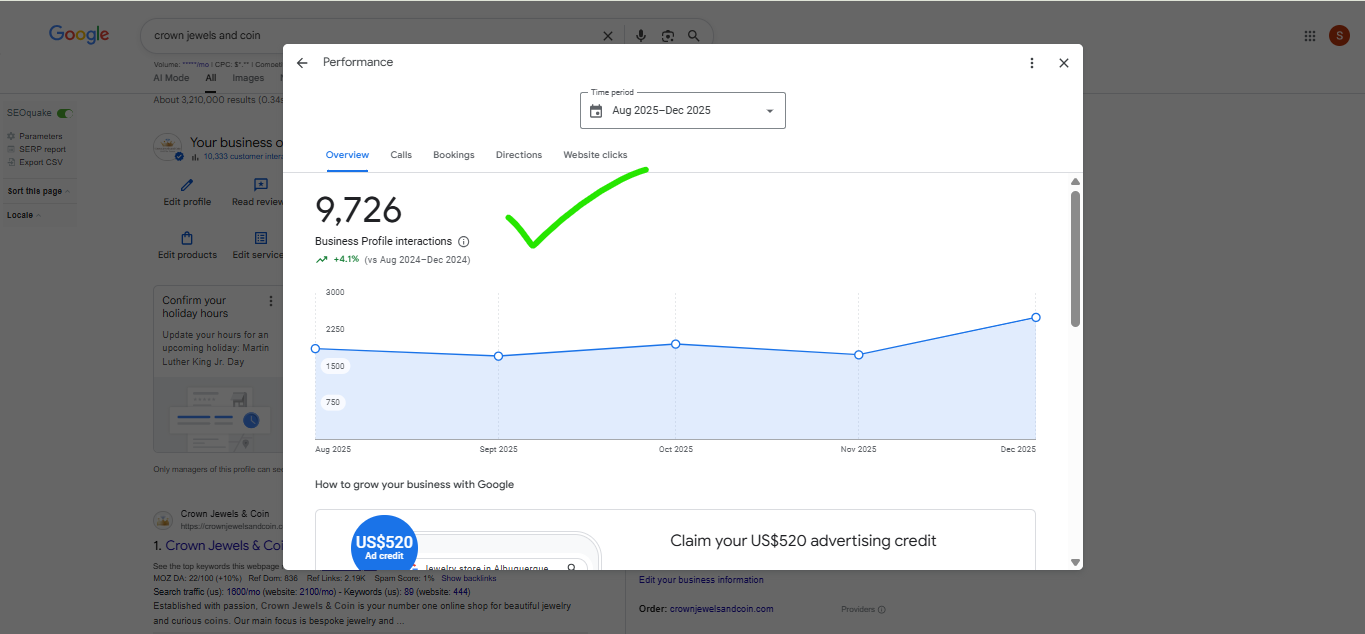
Task: Click Claim your US$520 advertising credit text
Action: point(803,541)
